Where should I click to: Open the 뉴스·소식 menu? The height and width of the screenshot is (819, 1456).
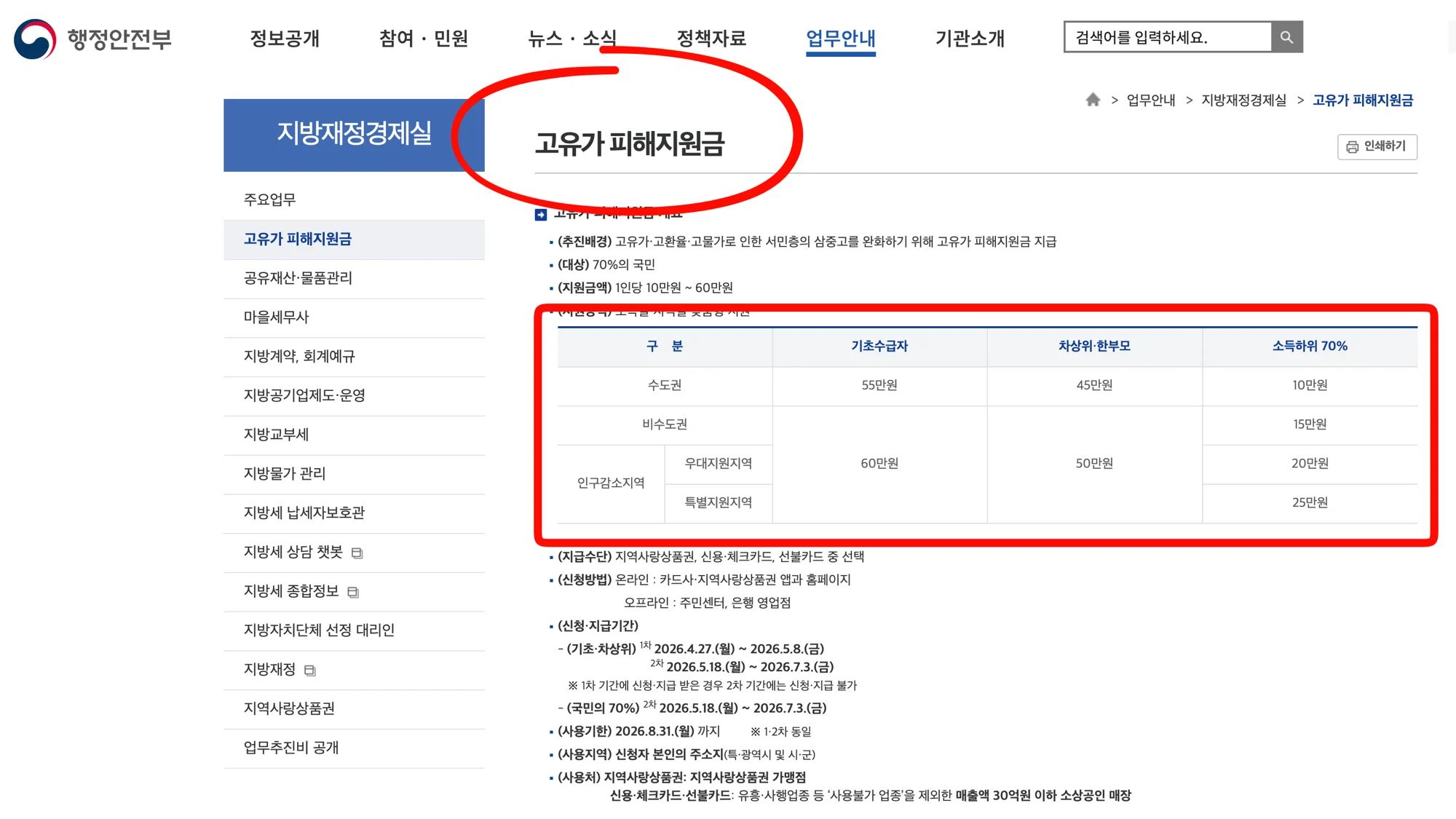[x=572, y=39]
